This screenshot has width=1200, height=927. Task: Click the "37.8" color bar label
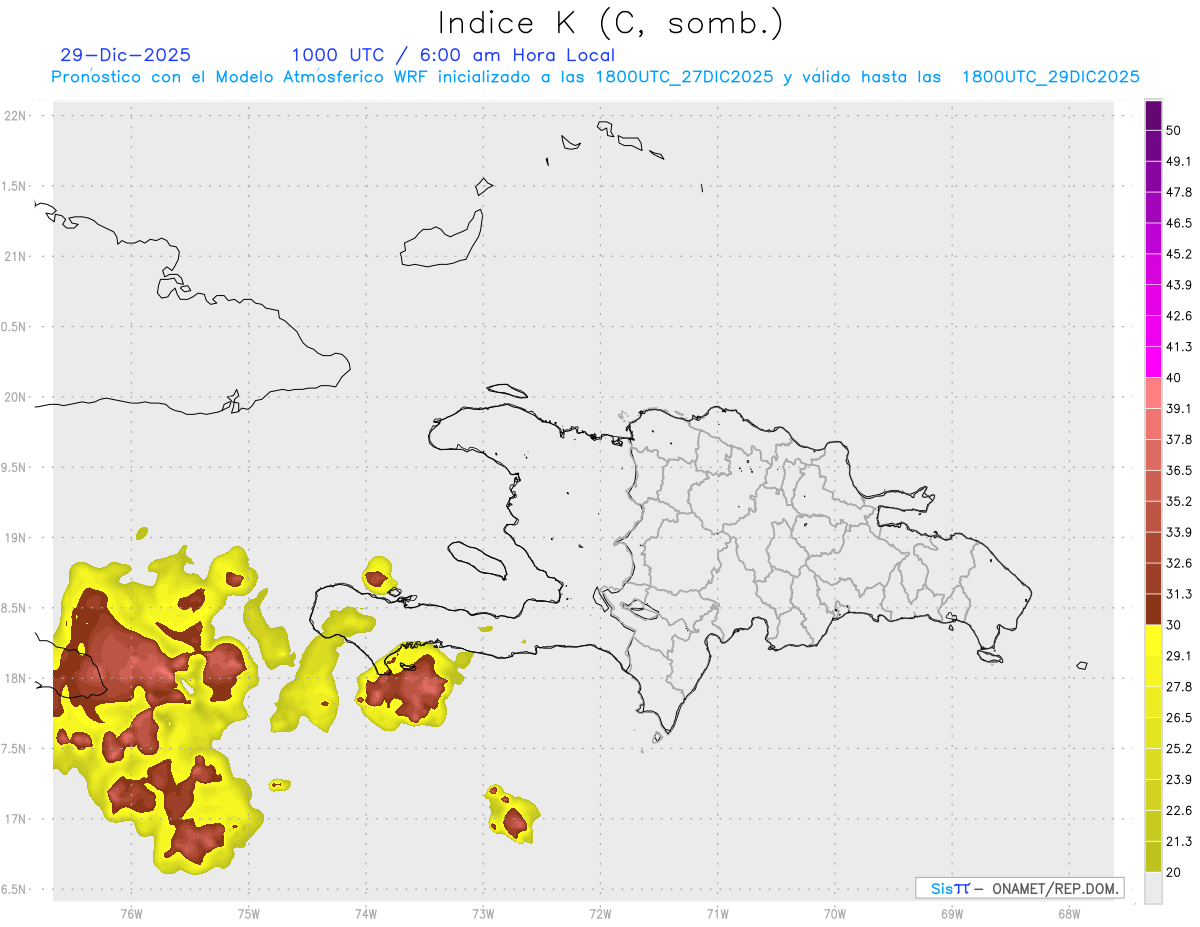click(x=1179, y=439)
